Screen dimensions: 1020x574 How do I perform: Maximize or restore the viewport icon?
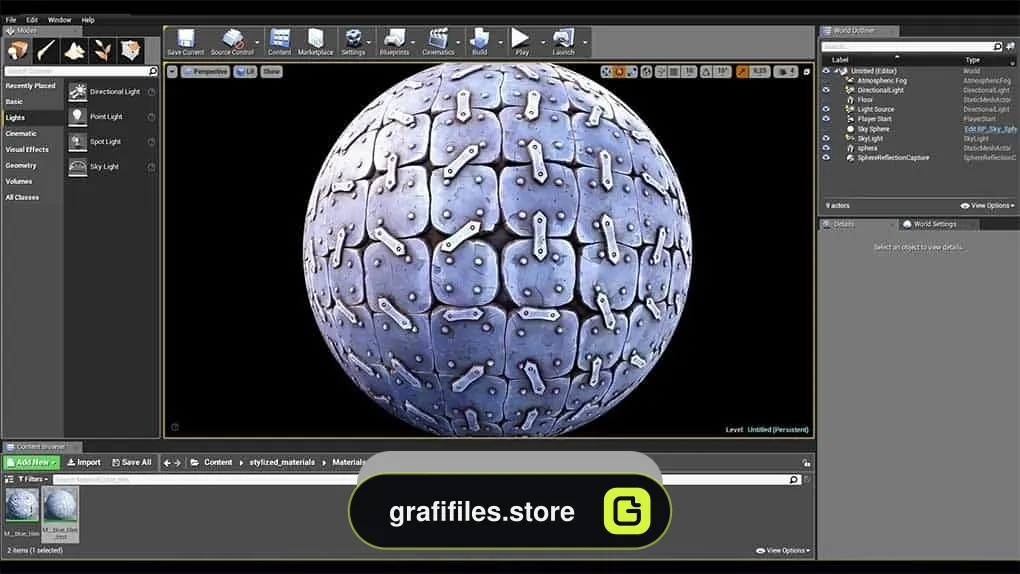tap(807, 72)
